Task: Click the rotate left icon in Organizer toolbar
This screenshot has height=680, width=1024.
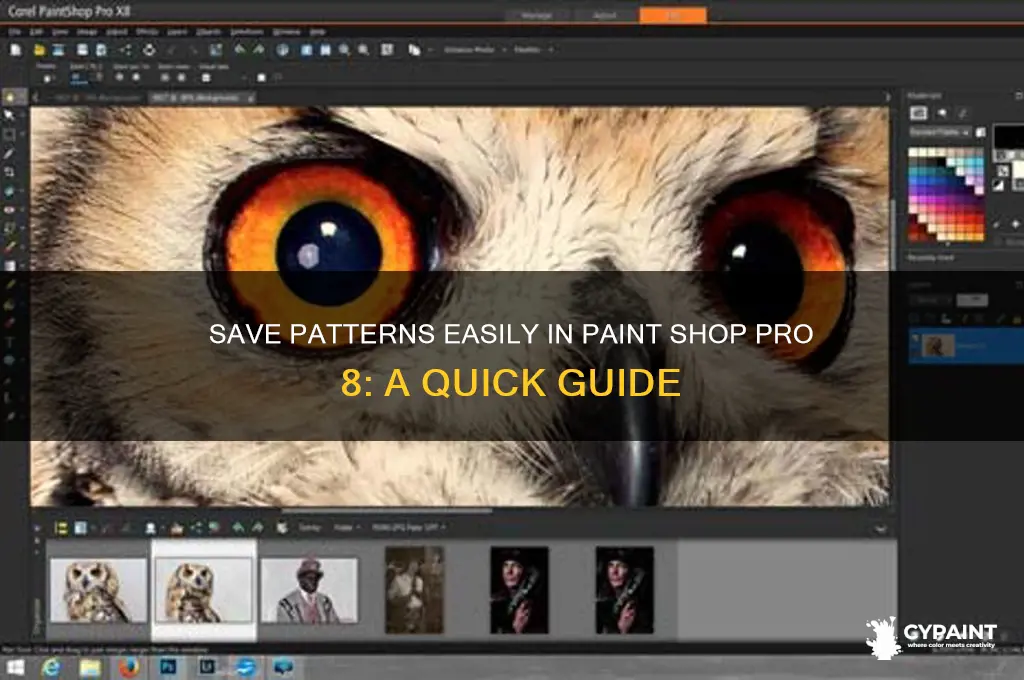Action: [x=238, y=527]
